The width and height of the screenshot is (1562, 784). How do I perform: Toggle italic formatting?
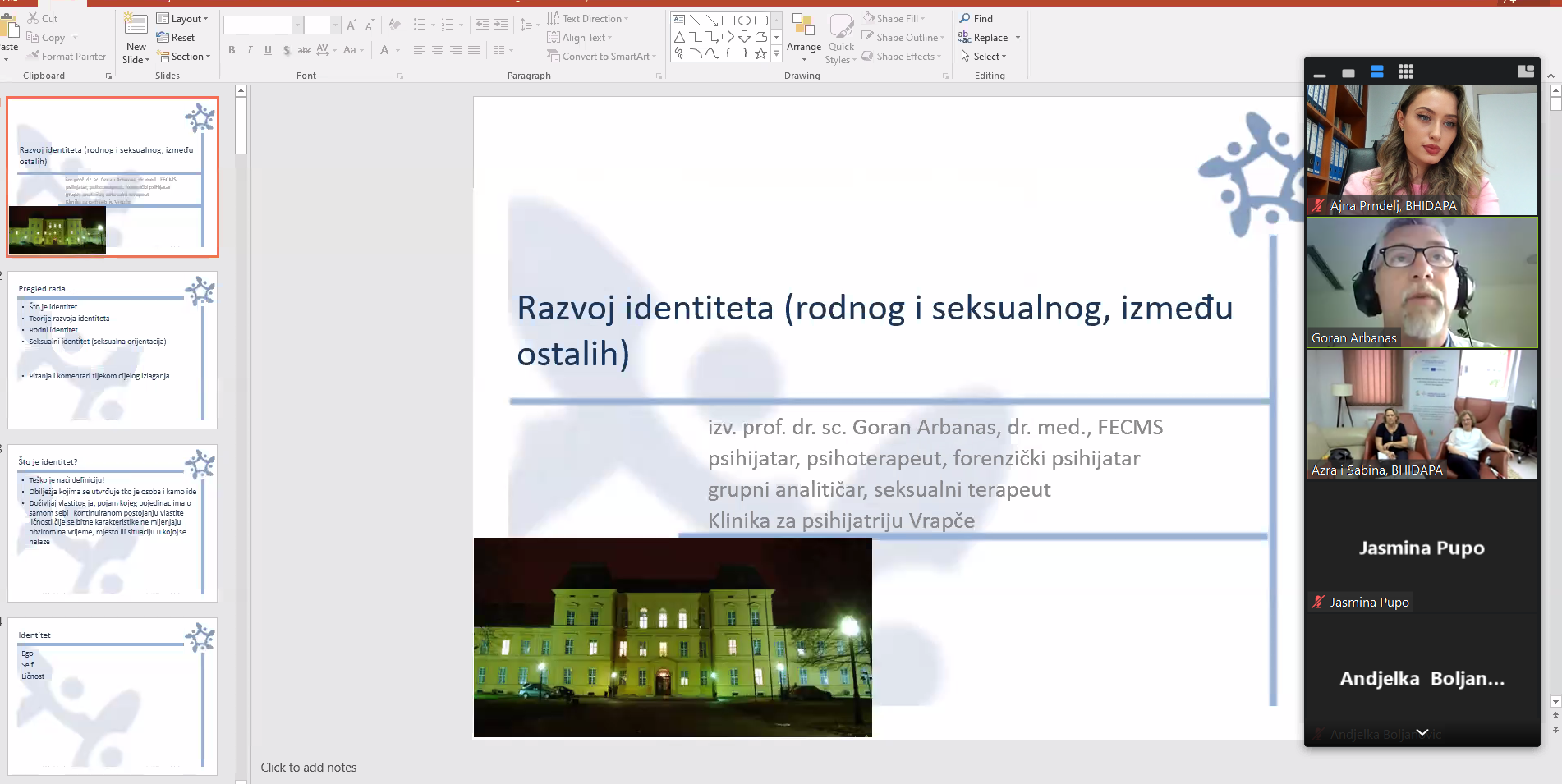click(250, 51)
